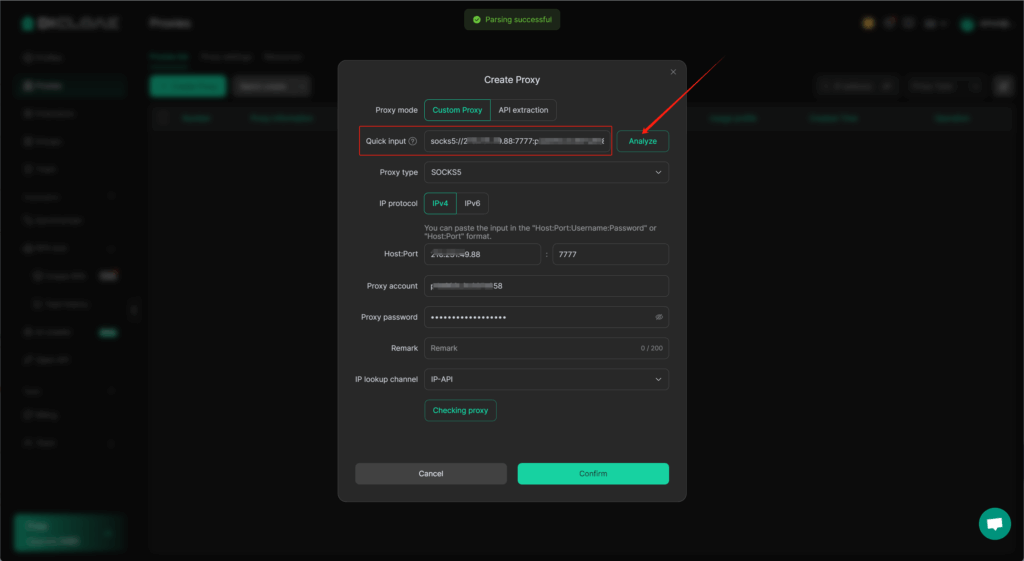Viewport: 1024px width, 561px height.
Task: Cancel the Create Proxy dialog
Action: tap(431, 473)
